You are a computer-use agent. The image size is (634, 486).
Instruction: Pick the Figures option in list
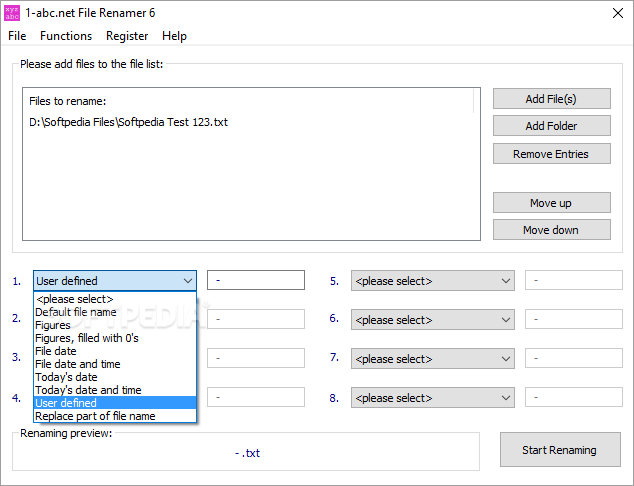[115, 325]
